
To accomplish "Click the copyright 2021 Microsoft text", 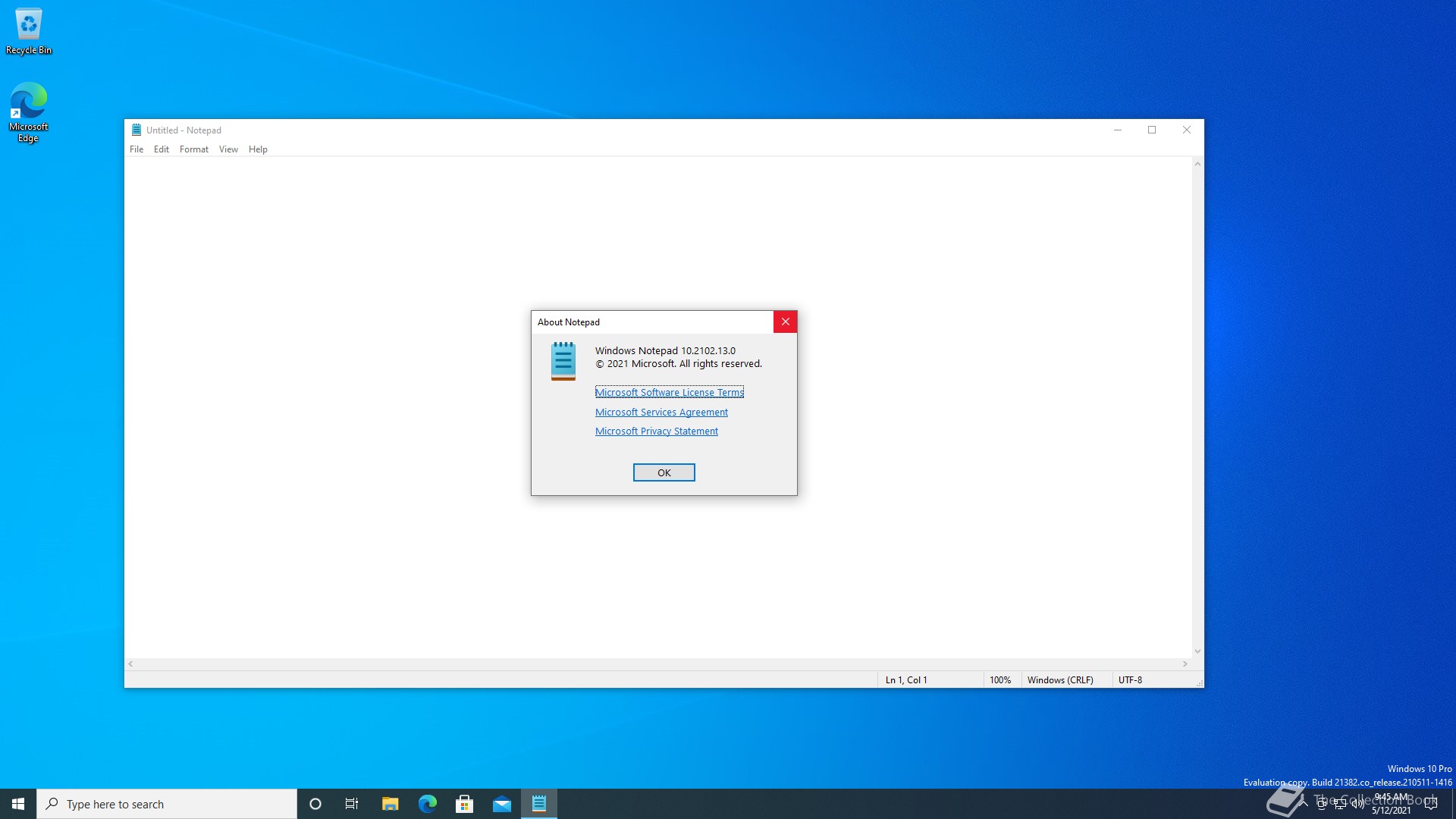I will point(679,364).
